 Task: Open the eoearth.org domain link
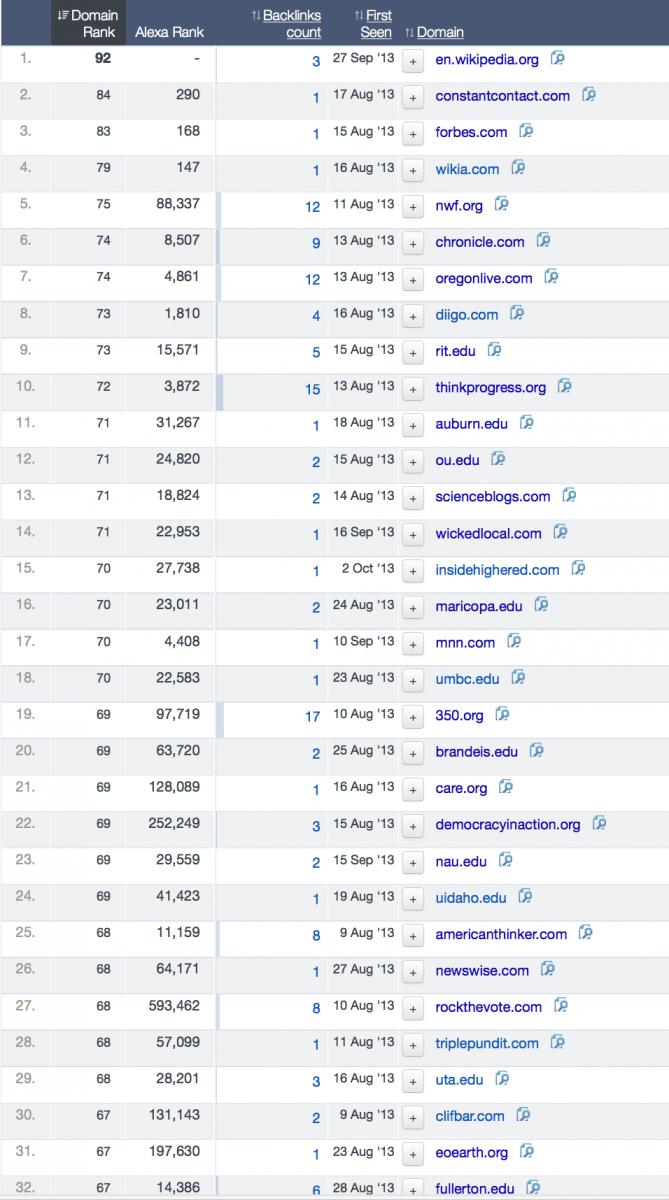[x=472, y=1153]
